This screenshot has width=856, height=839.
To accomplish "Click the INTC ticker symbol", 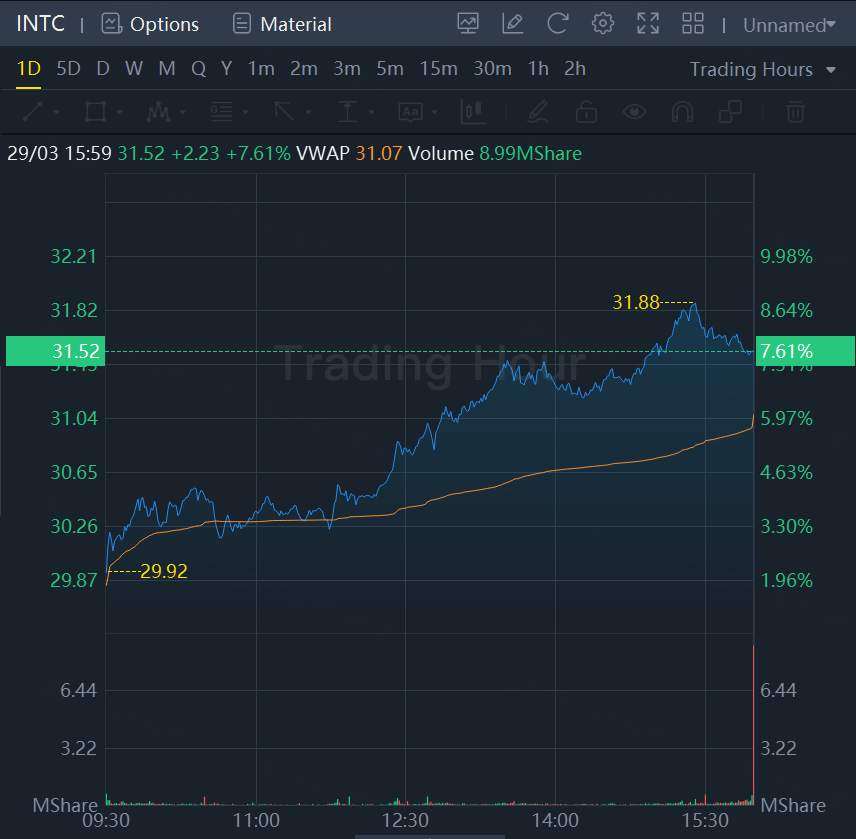I will [40, 24].
